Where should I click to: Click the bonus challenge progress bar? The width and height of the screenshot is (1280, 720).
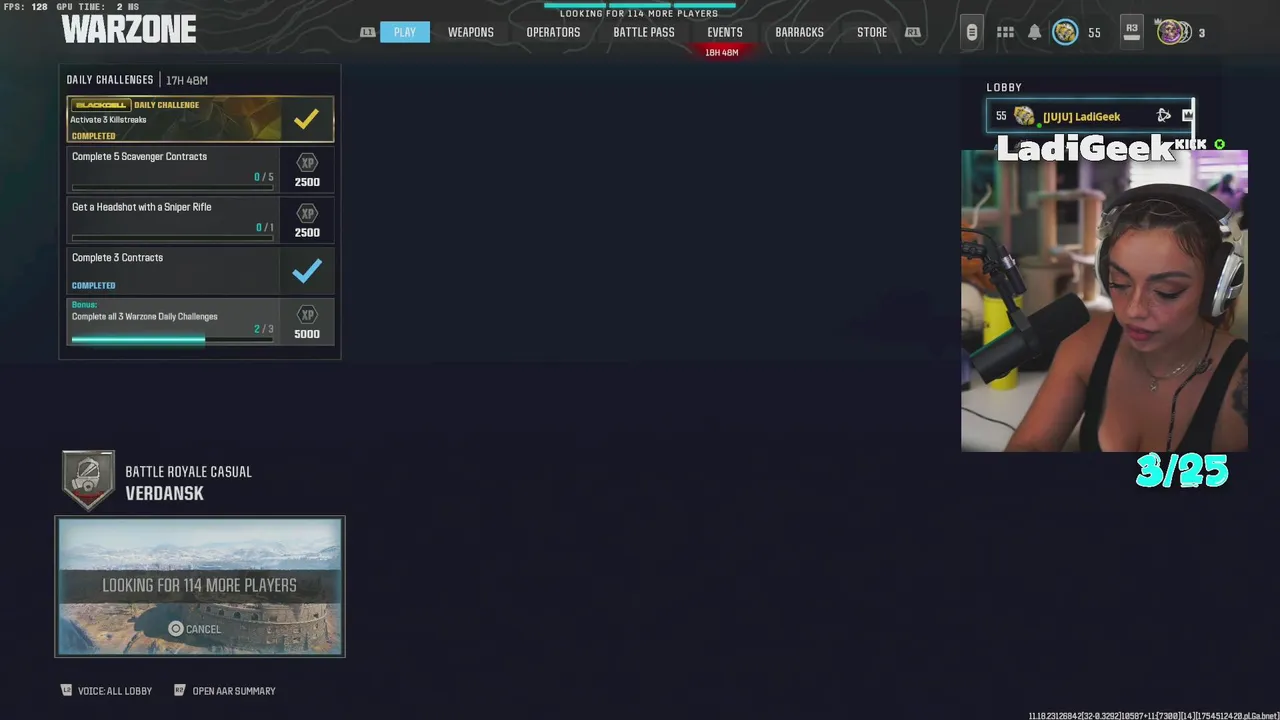click(172, 340)
